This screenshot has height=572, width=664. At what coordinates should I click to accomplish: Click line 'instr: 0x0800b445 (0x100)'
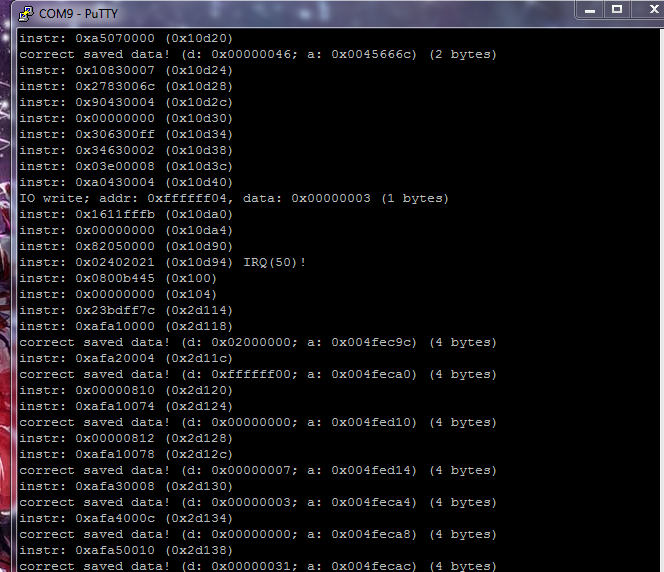click(x=118, y=279)
